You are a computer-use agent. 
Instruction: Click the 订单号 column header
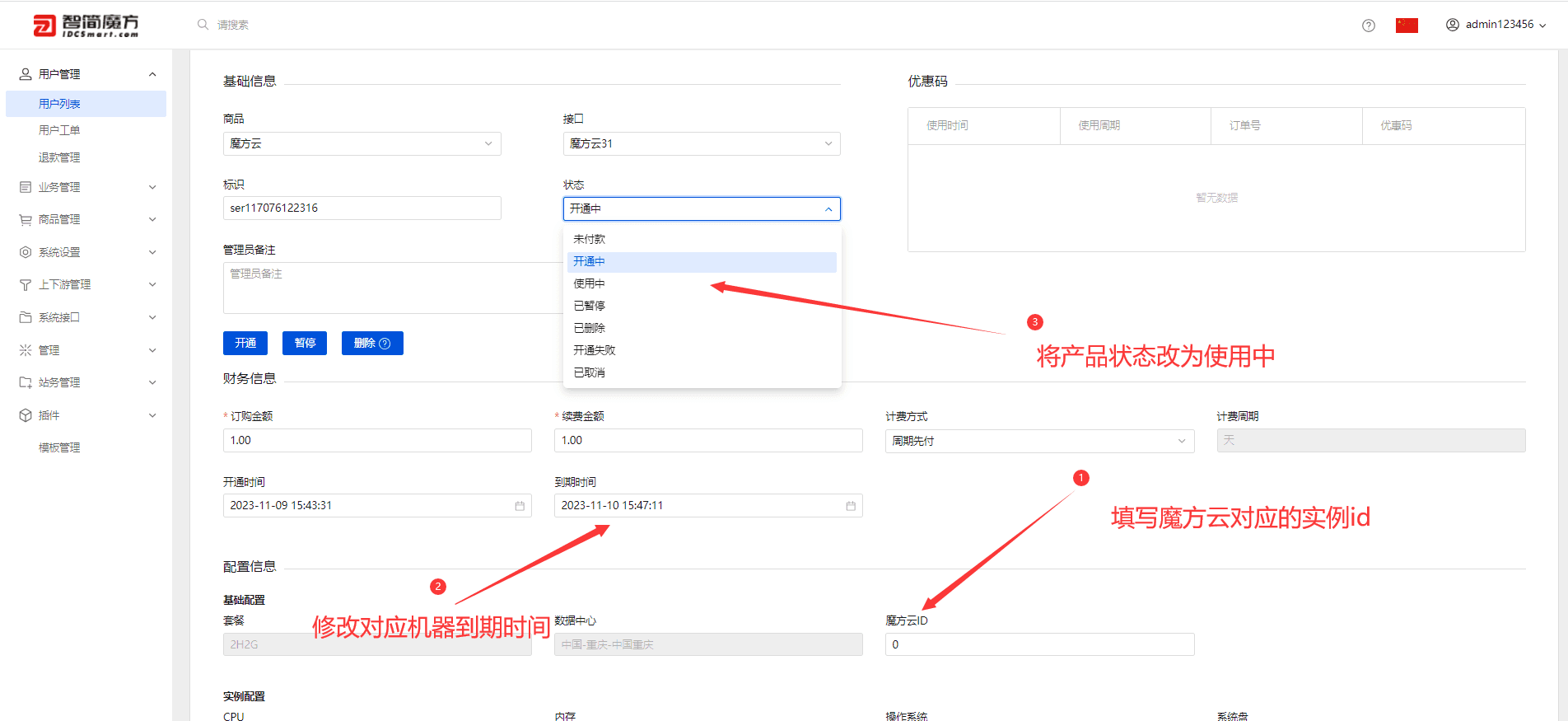[x=1286, y=126]
